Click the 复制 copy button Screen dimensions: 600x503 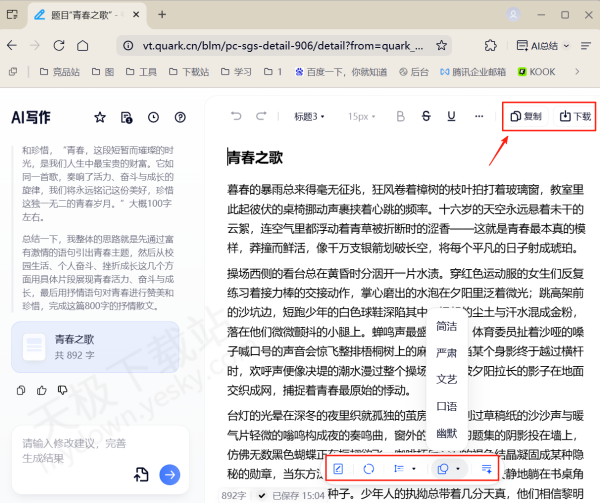coord(526,116)
